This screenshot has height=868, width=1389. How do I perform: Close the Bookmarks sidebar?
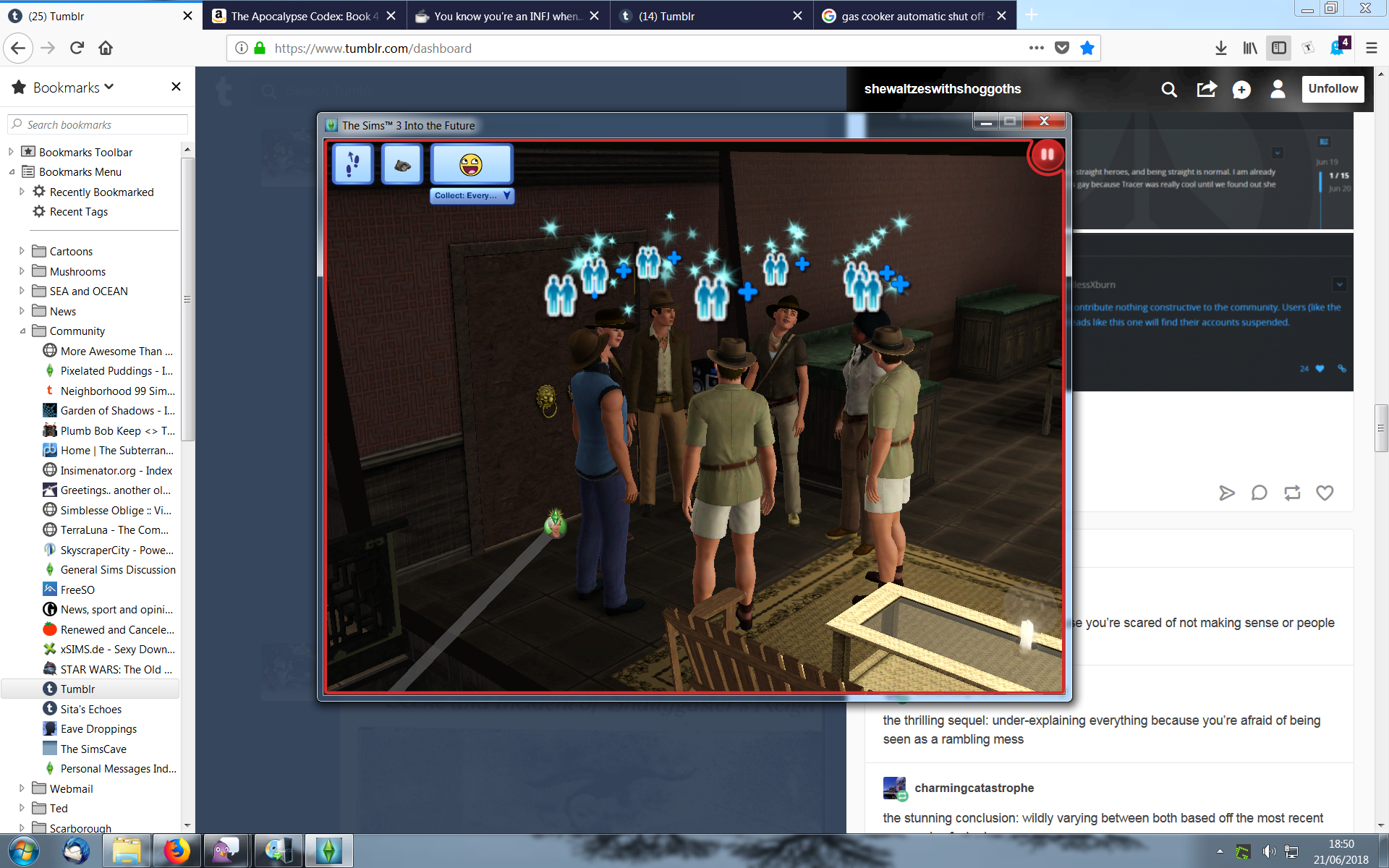176,87
